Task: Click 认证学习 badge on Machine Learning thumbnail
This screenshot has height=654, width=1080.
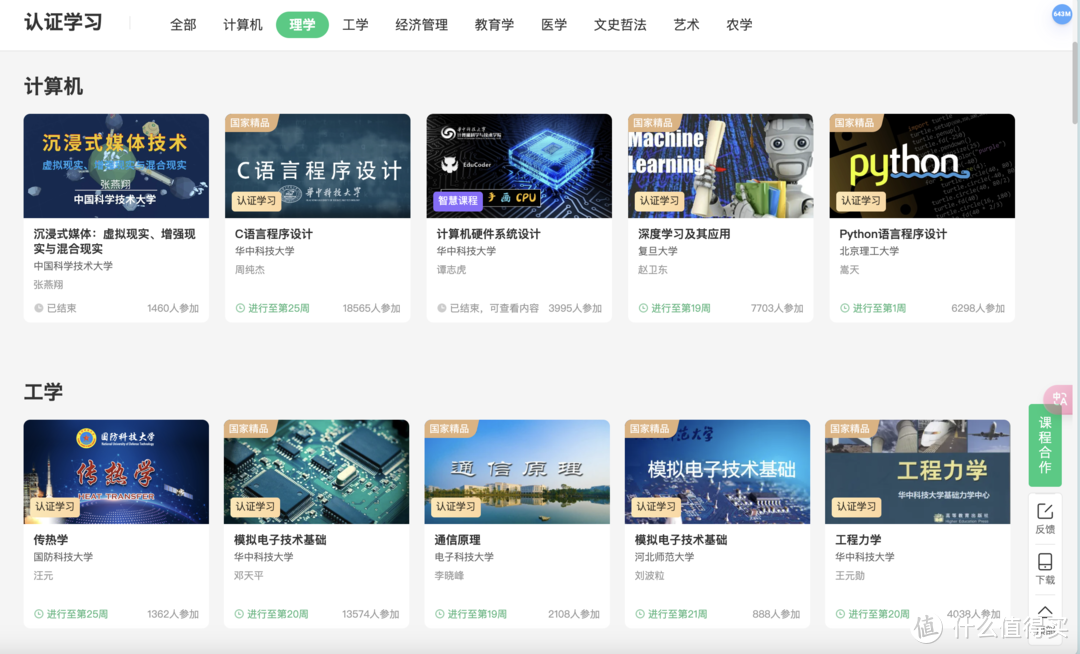Action: [659, 200]
